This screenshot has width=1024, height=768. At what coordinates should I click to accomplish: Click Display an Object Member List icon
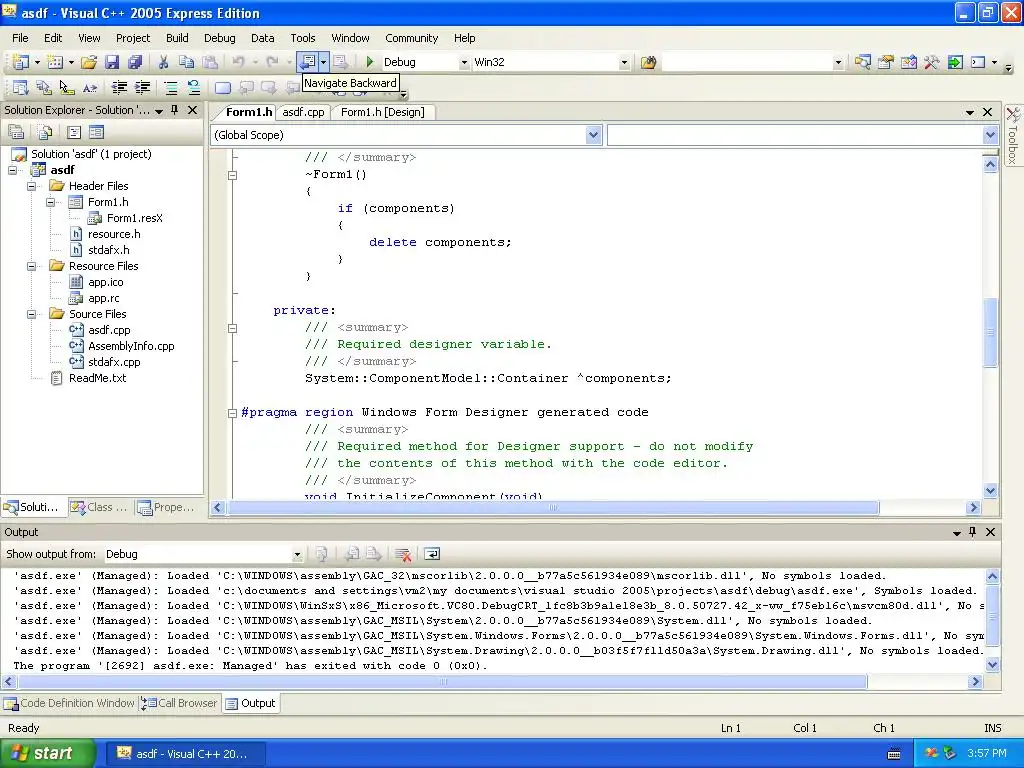20,87
